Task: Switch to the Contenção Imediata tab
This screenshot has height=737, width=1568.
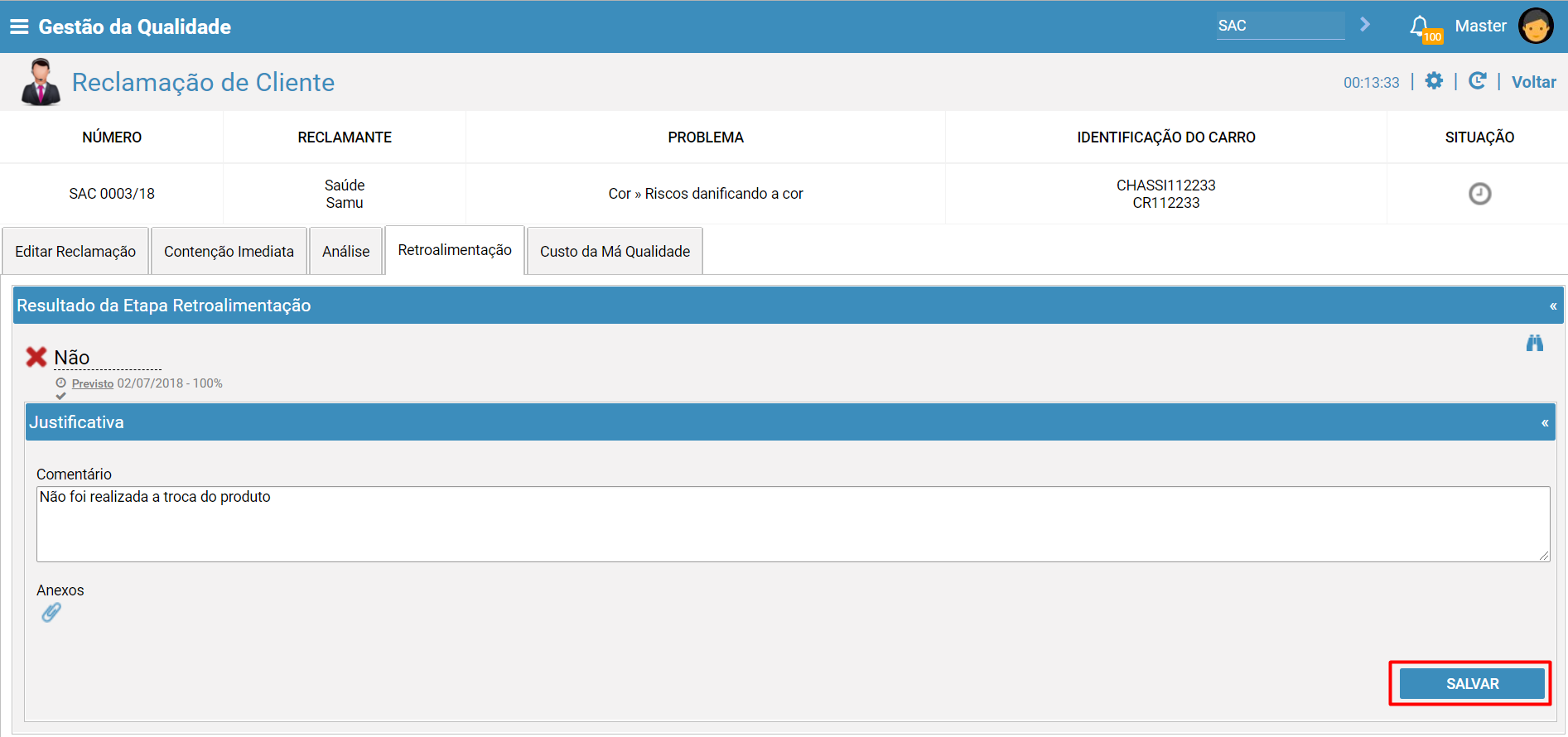Action: point(229,251)
